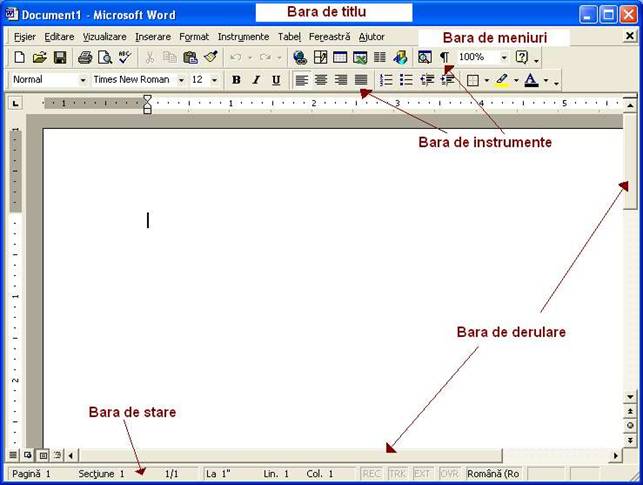The image size is (643, 485).
Task: Open the Instrumente menu
Action: [x=243, y=37]
